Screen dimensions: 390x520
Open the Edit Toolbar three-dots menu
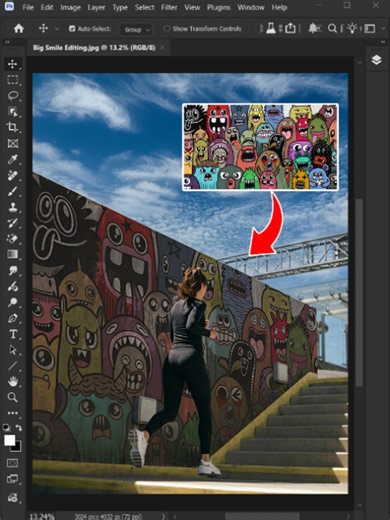[13, 413]
